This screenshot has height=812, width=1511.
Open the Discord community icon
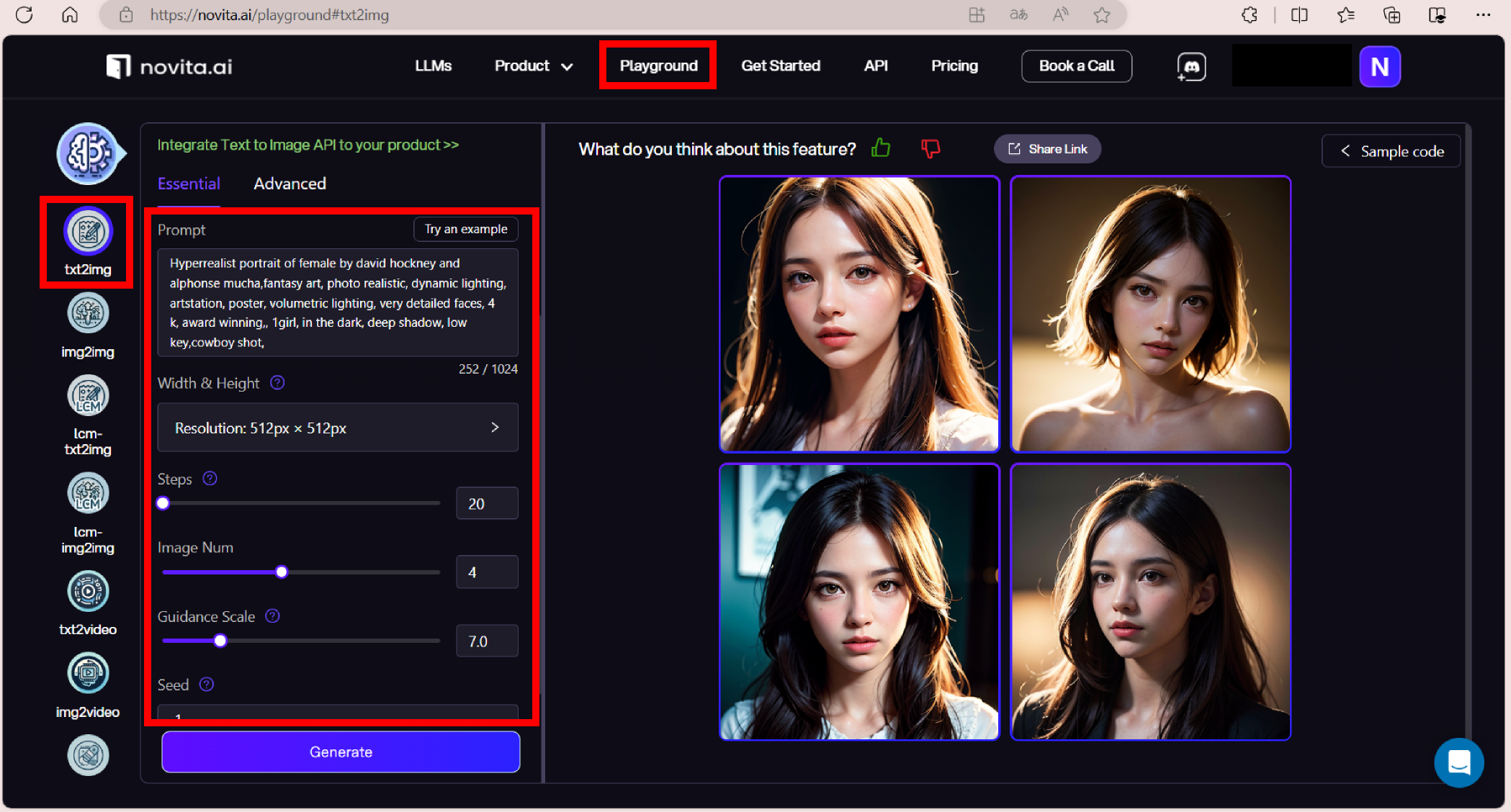1191,67
